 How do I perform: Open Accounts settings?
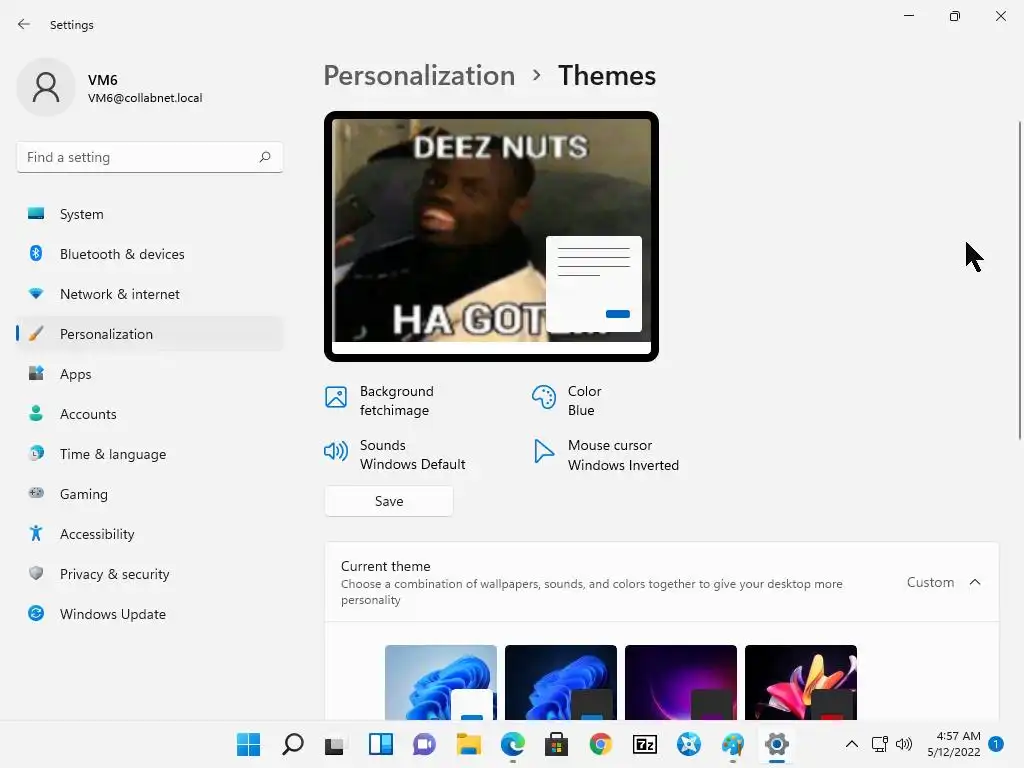150,414
